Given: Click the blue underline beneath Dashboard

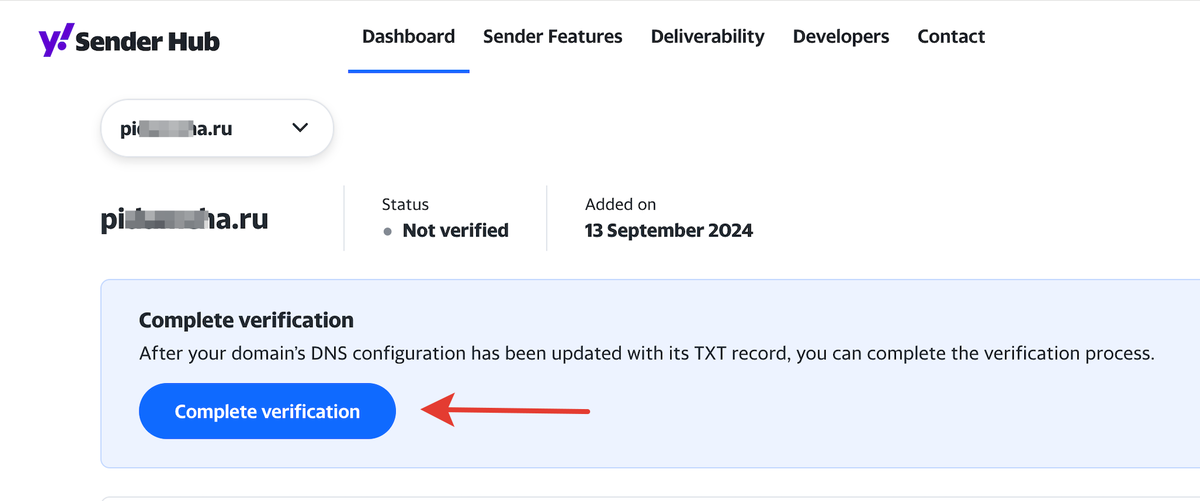Looking at the screenshot, I should [409, 71].
